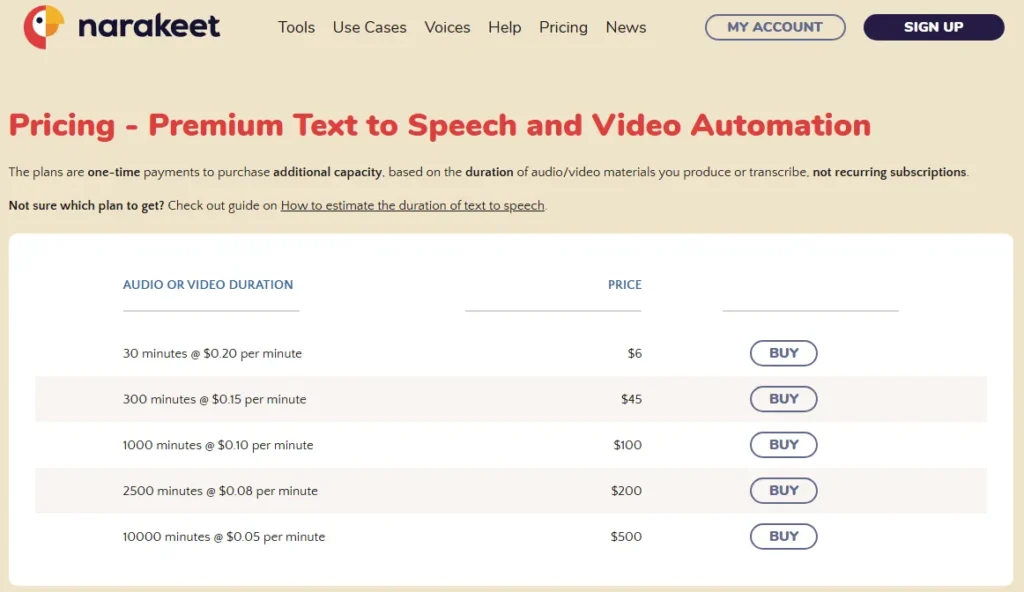Click the $500 price value

pos(626,536)
